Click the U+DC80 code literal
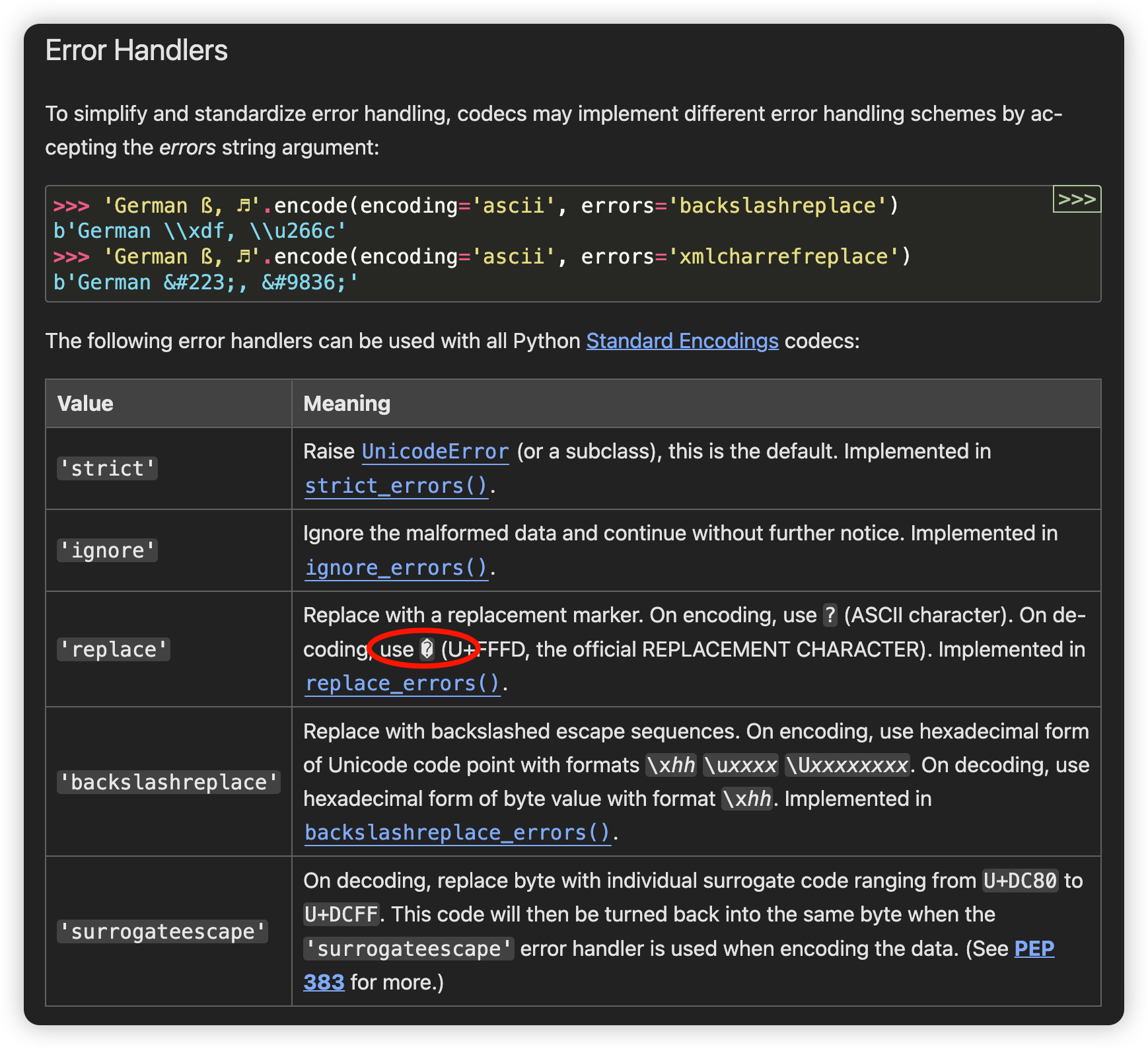The image size is (1148, 1049). pos(1021,881)
